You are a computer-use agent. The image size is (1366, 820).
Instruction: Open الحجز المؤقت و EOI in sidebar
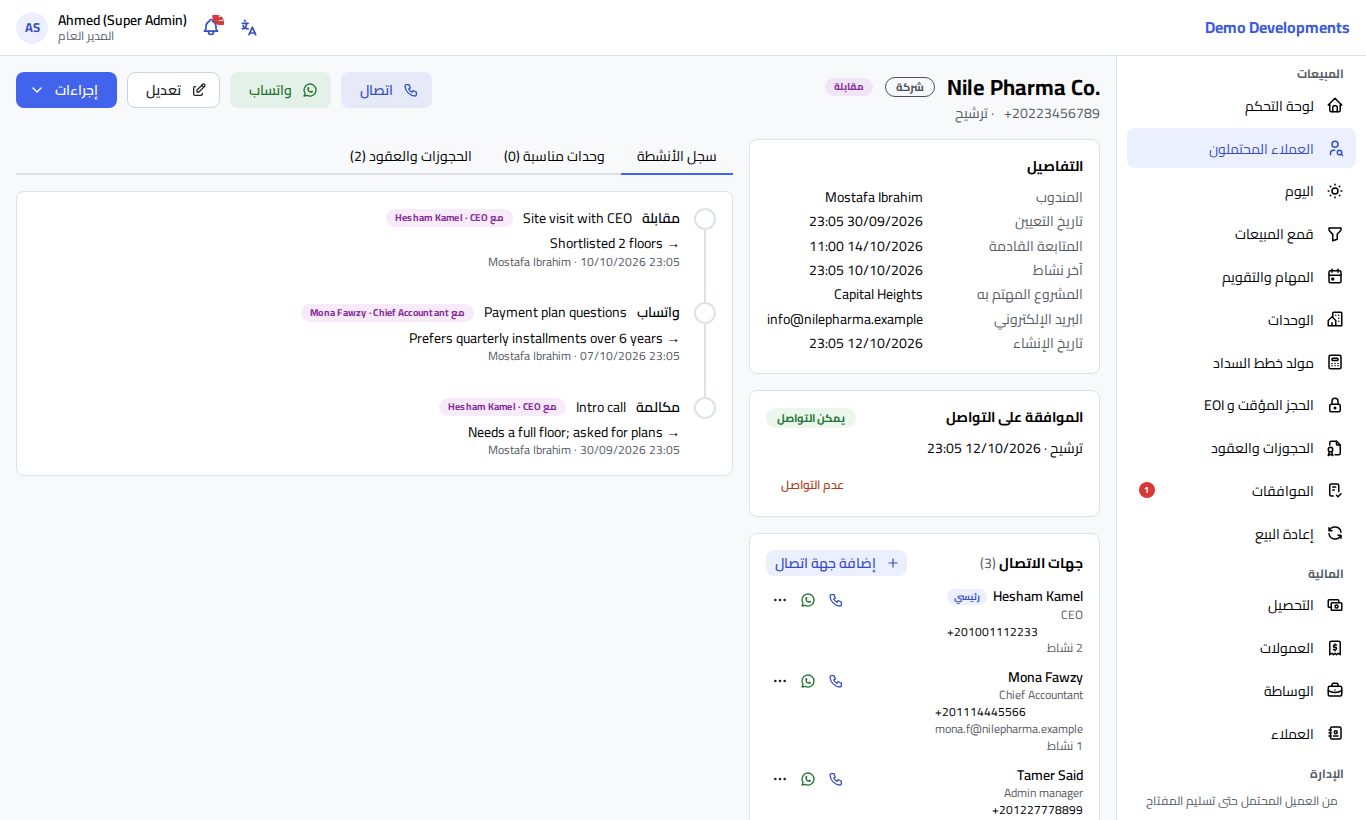pos(1241,405)
